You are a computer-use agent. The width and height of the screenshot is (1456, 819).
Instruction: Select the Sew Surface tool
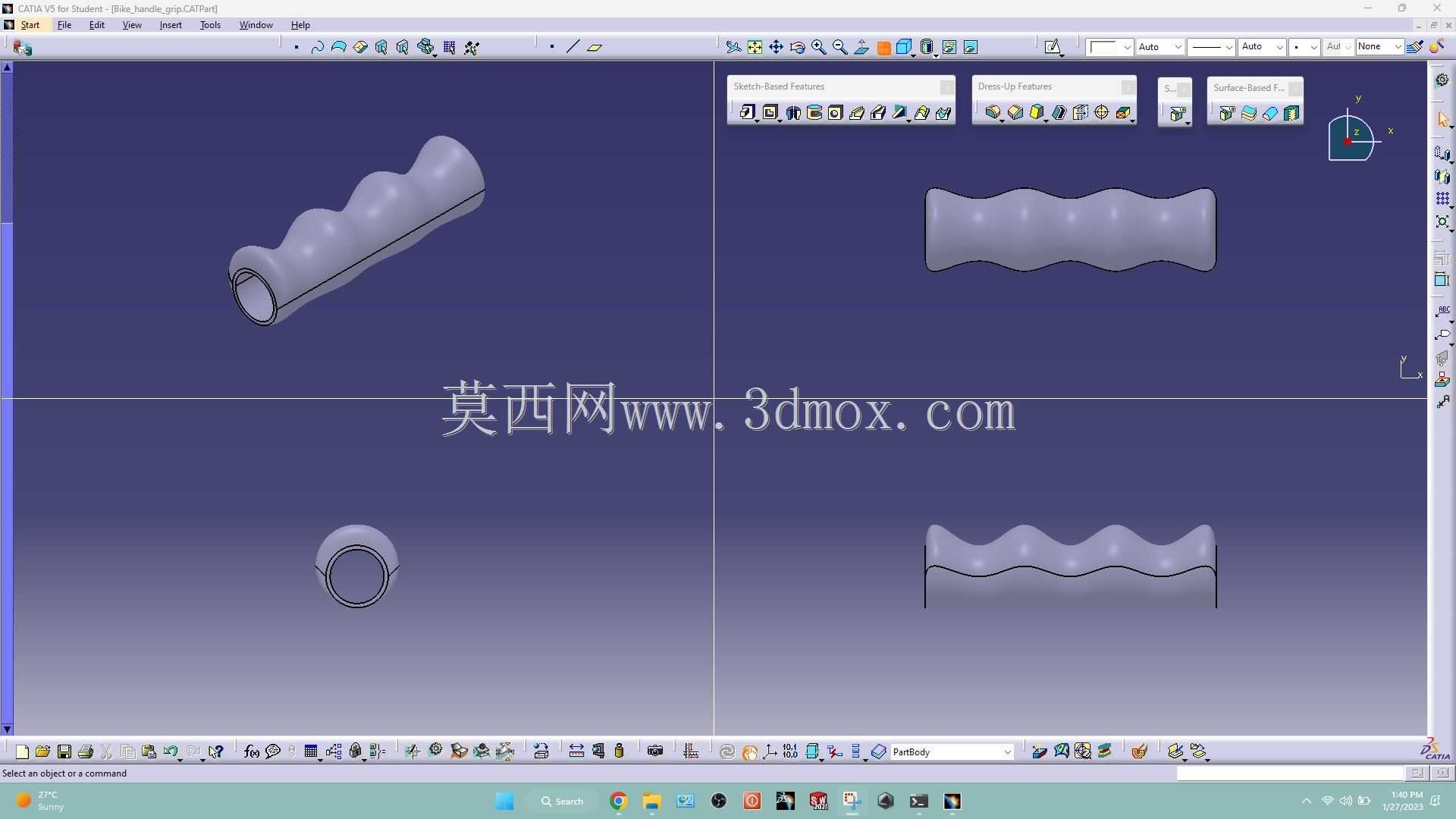(x=1291, y=114)
